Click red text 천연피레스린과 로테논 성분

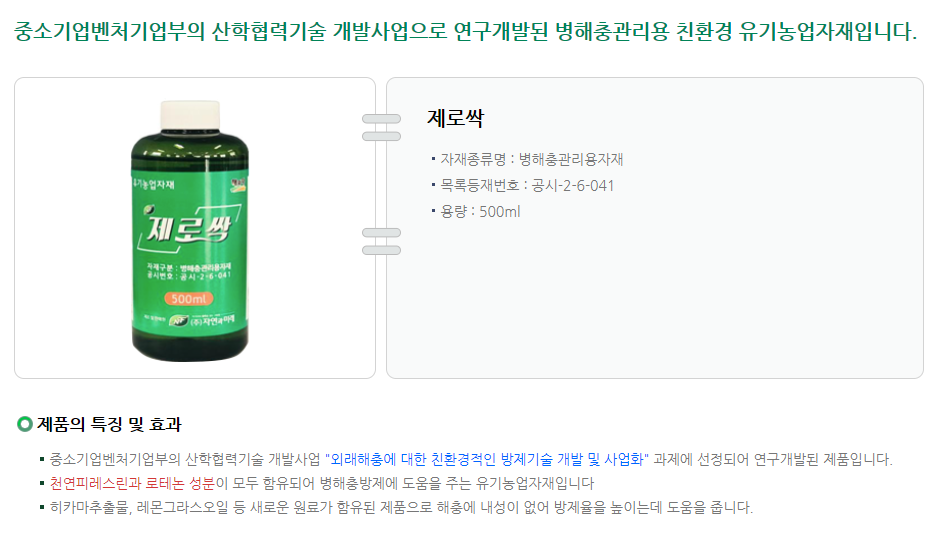132,483
